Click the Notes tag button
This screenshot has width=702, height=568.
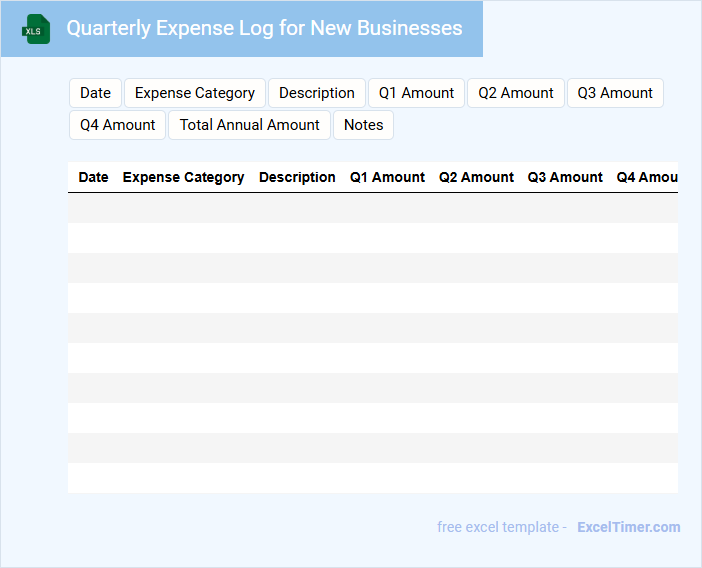click(363, 125)
